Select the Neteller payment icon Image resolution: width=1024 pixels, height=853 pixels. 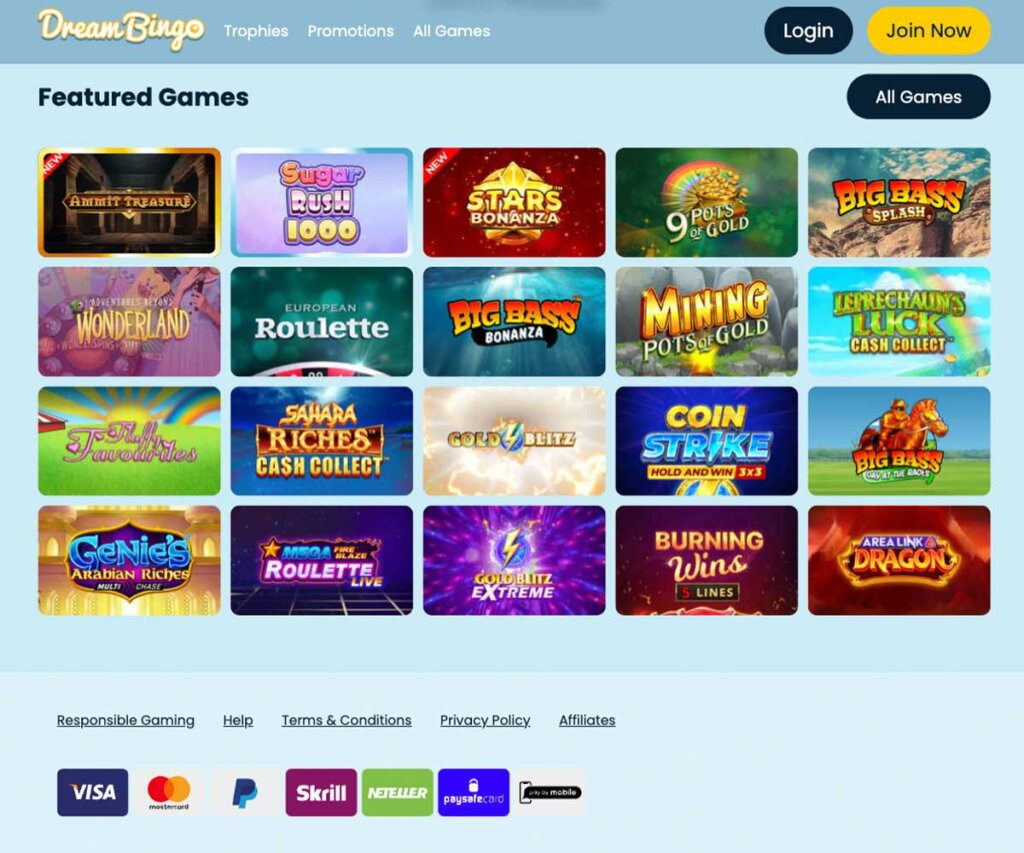pyautogui.click(x=398, y=792)
